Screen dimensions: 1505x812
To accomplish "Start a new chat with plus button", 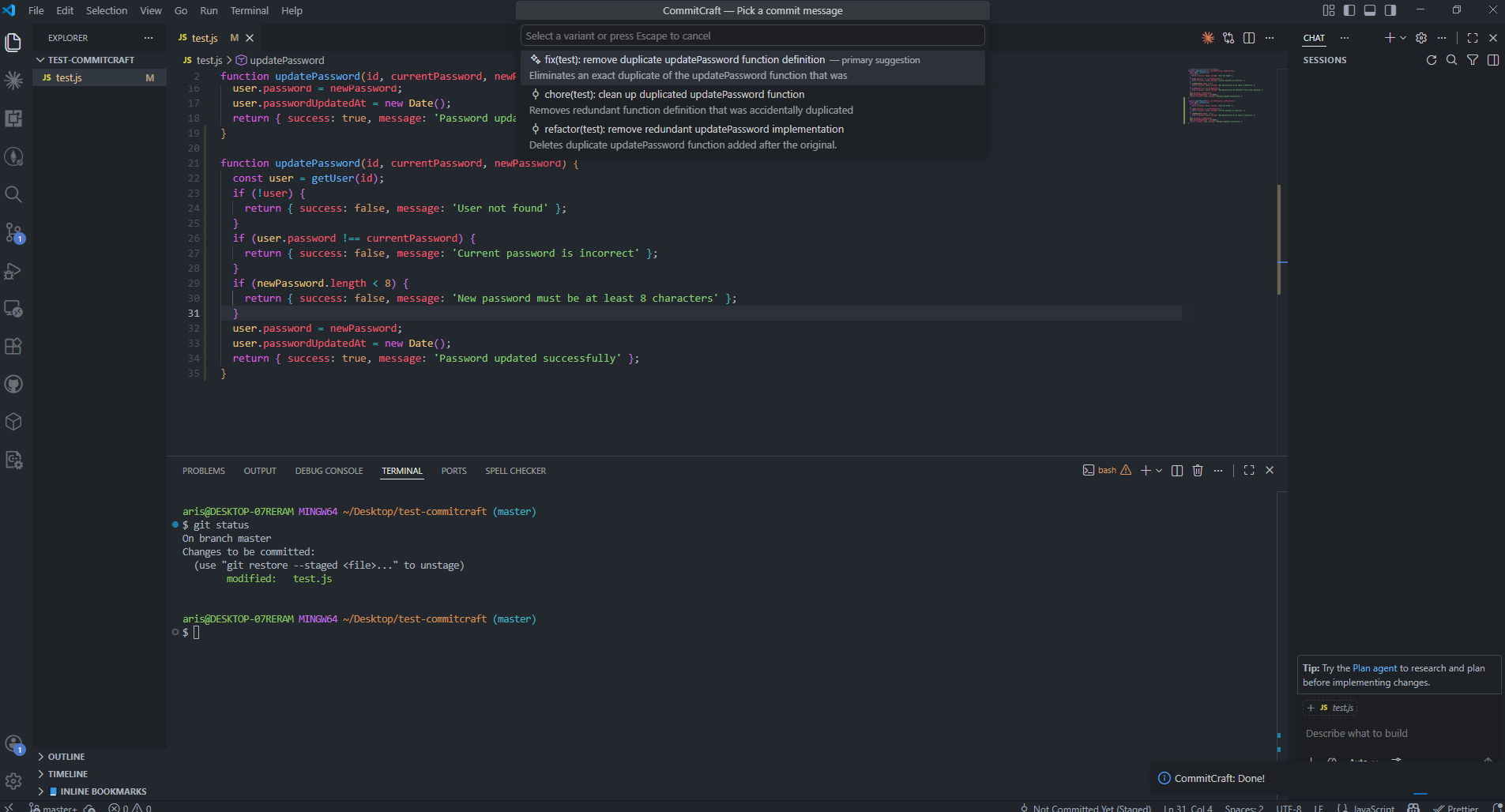I will tap(1390, 38).
